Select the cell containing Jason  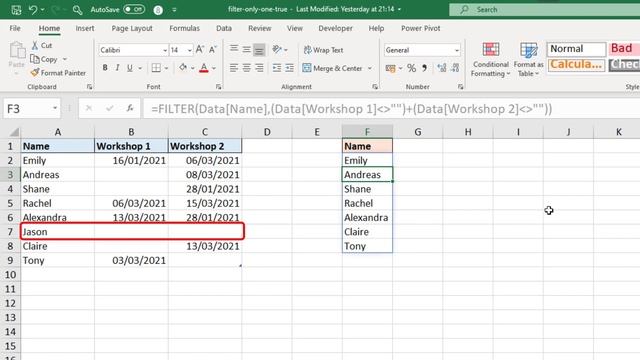click(x=58, y=231)
